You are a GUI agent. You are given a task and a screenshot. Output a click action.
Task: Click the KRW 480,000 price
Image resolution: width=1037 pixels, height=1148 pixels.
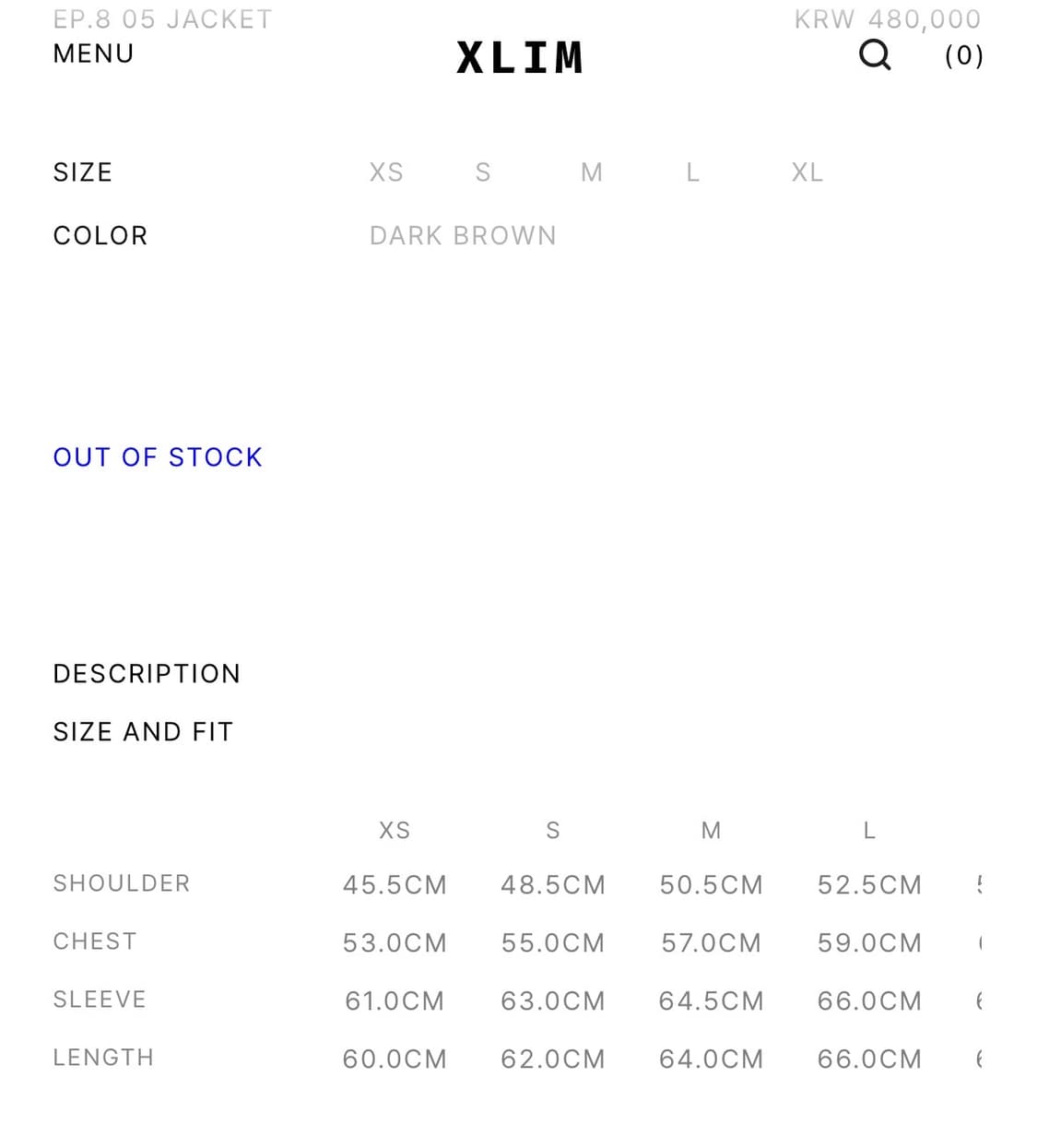click(x=888, y=18)
